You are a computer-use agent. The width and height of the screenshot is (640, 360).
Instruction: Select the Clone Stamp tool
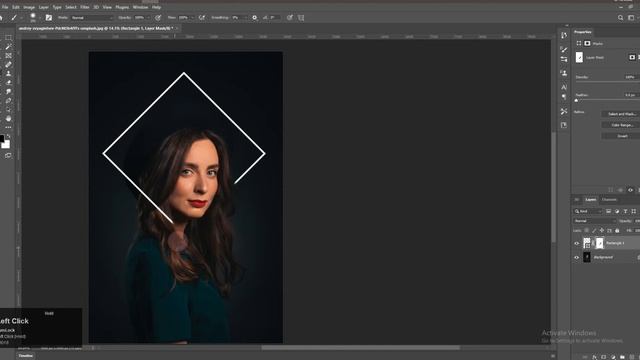8,73
